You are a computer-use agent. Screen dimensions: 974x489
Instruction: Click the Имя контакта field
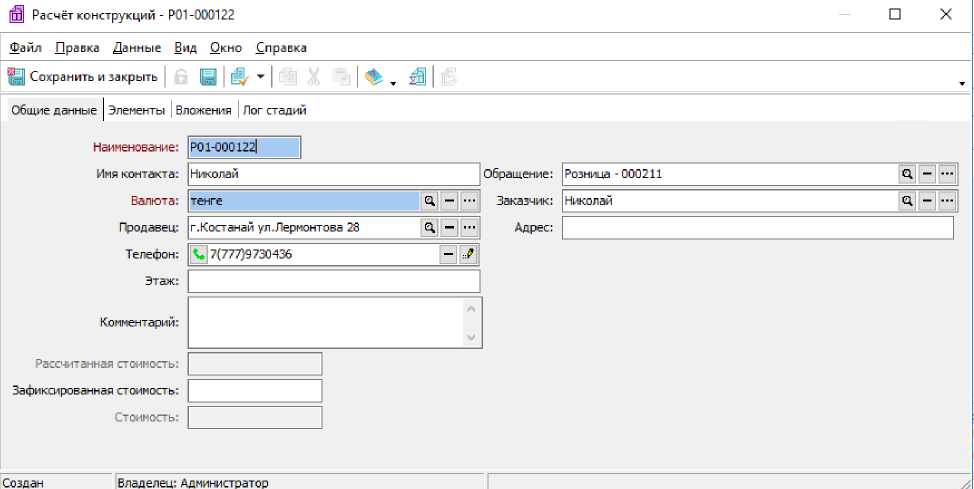(x=334, y=174)
